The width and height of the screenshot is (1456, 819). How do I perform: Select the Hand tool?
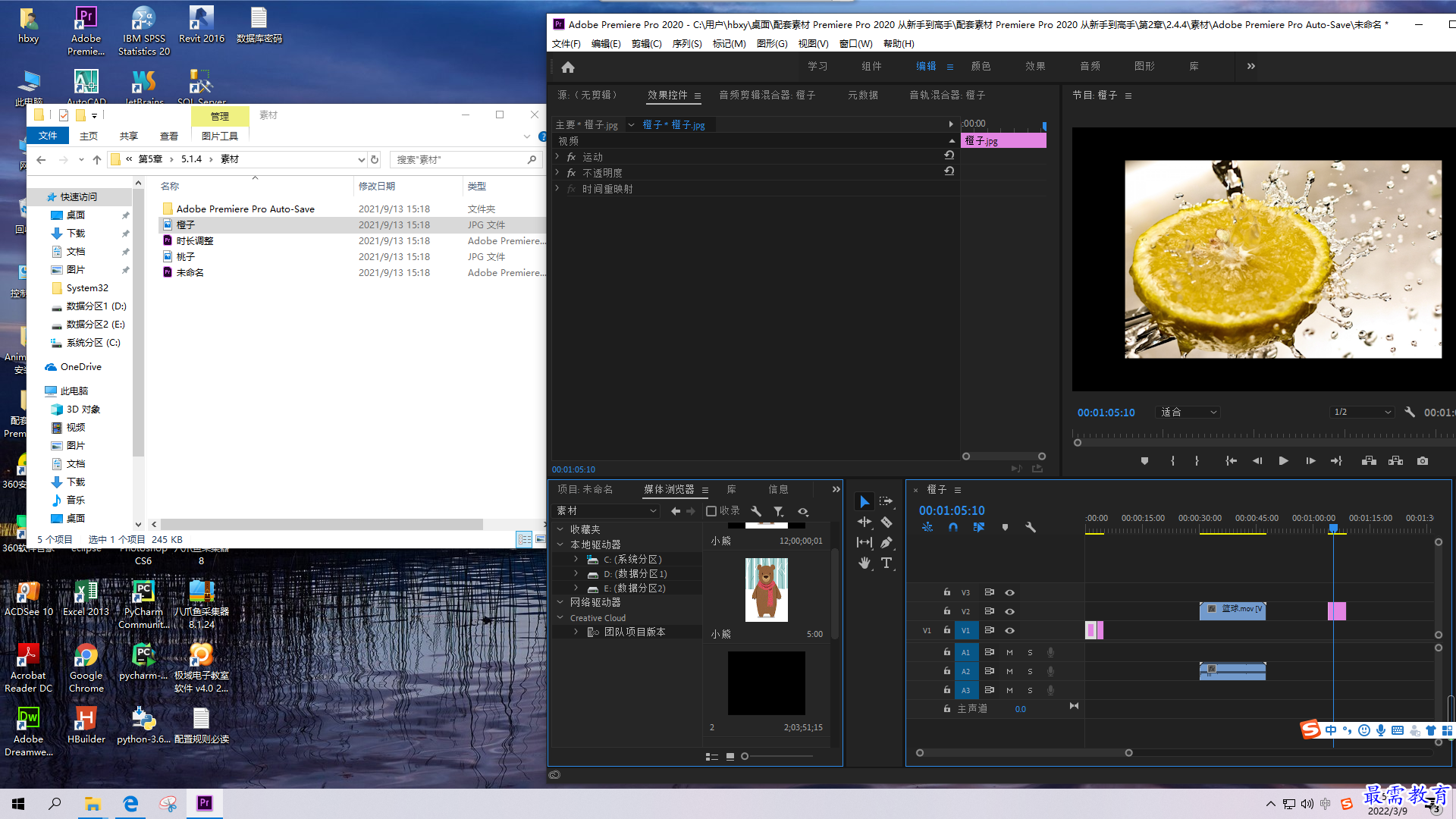pyautogui.click(x=864, y=563)
